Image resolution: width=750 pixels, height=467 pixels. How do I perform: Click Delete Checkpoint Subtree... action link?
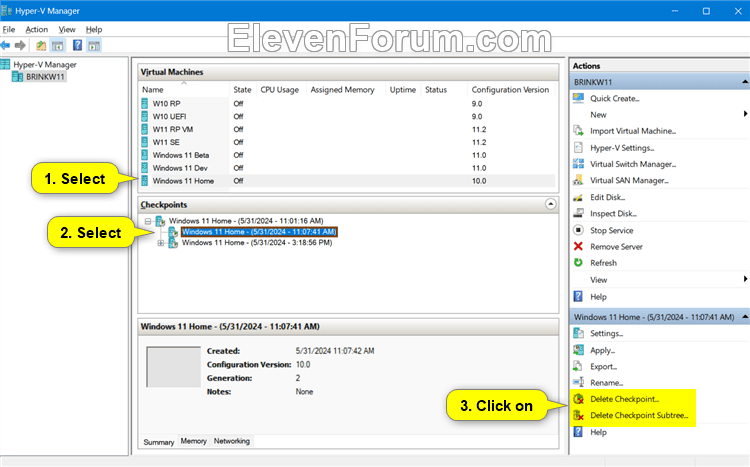pos(639,415)
